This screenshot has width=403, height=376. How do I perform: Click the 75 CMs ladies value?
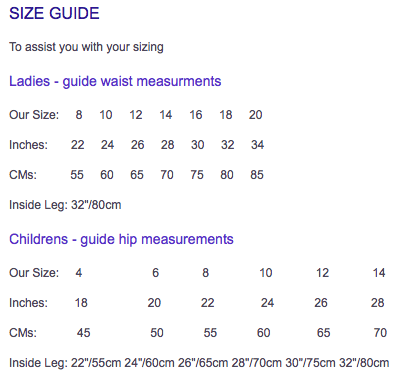[197, 175]
